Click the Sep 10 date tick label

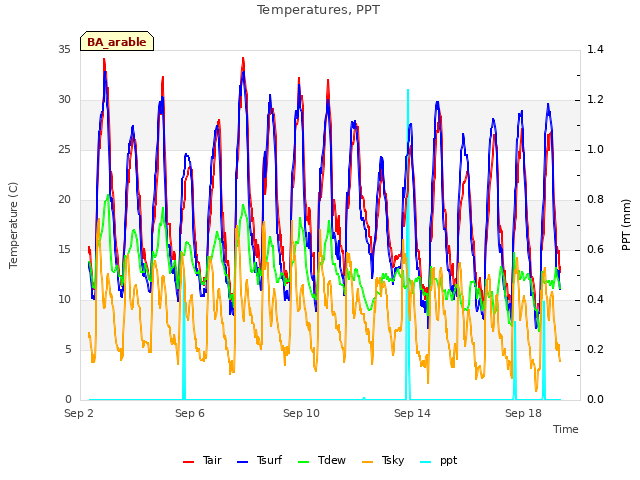[301, 413]
